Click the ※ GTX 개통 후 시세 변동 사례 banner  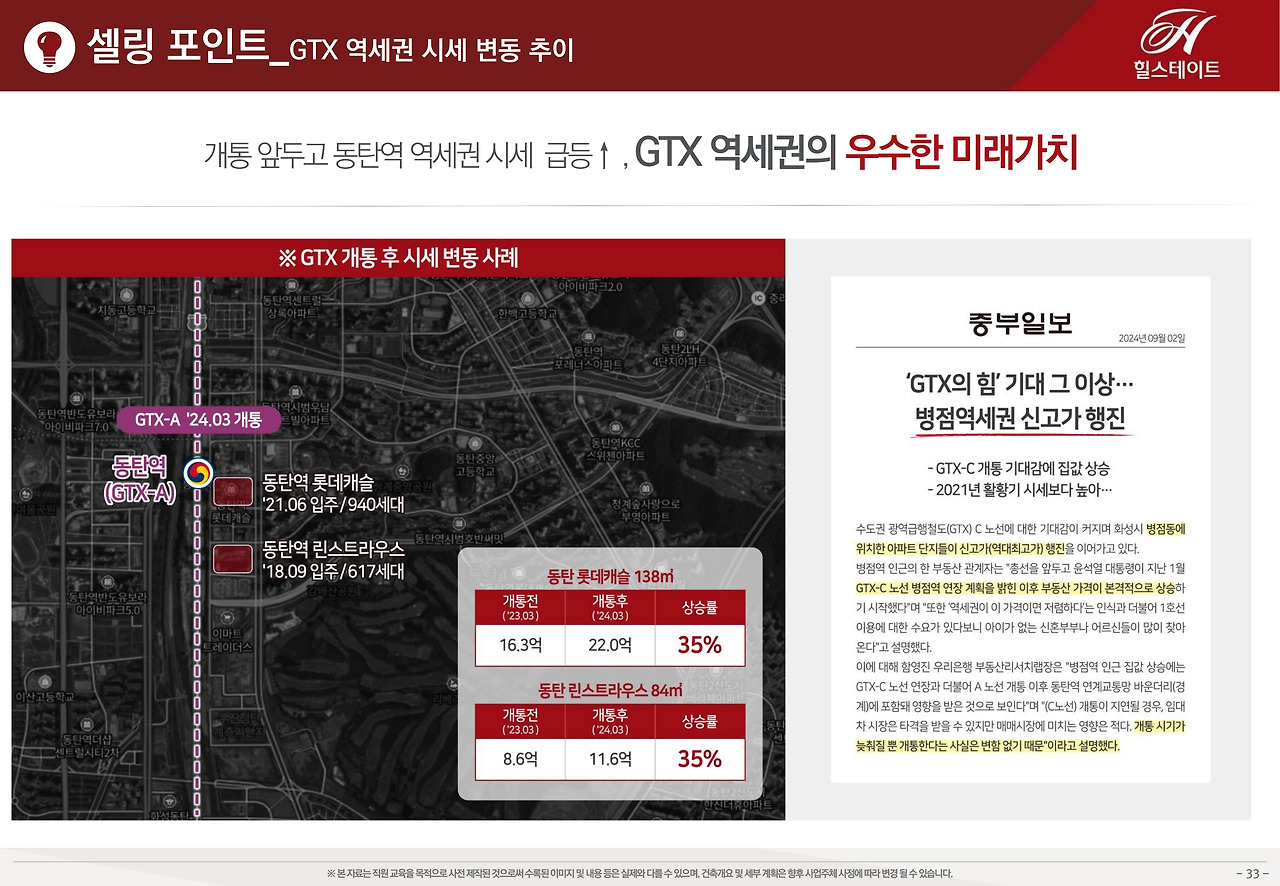click(x=398, y=259)
